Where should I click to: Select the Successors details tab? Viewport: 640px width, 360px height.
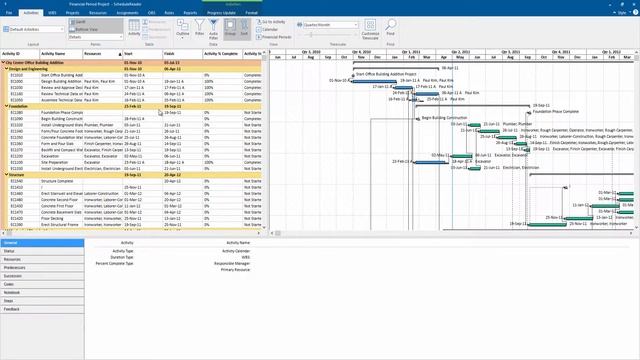click(42, 276)
